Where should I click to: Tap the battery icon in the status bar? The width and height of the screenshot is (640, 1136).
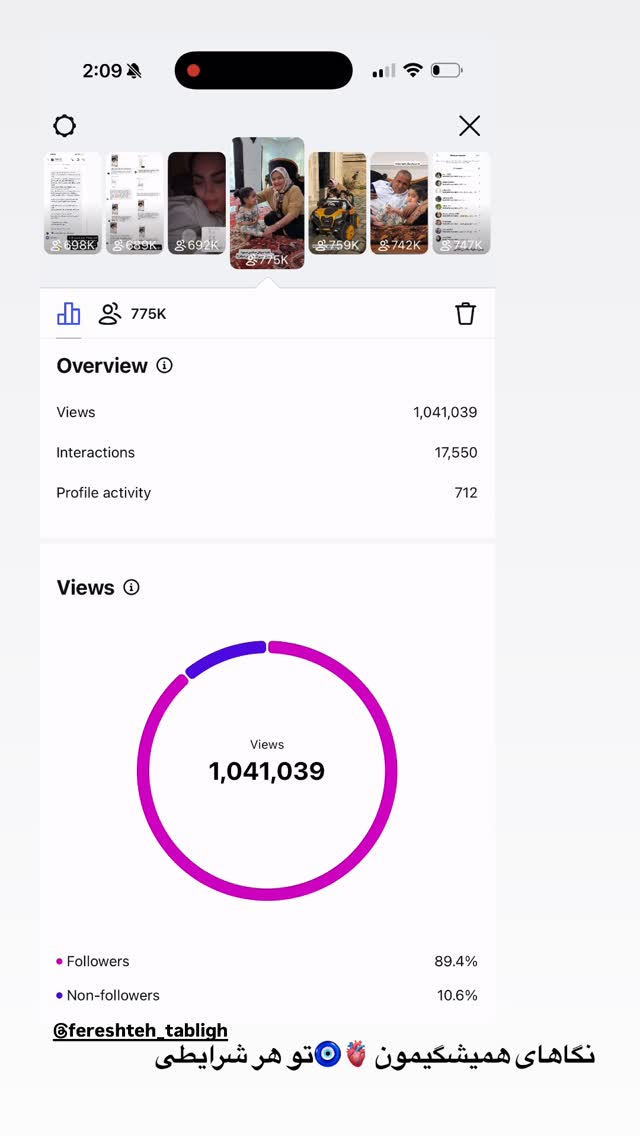[x=446, y=70]
